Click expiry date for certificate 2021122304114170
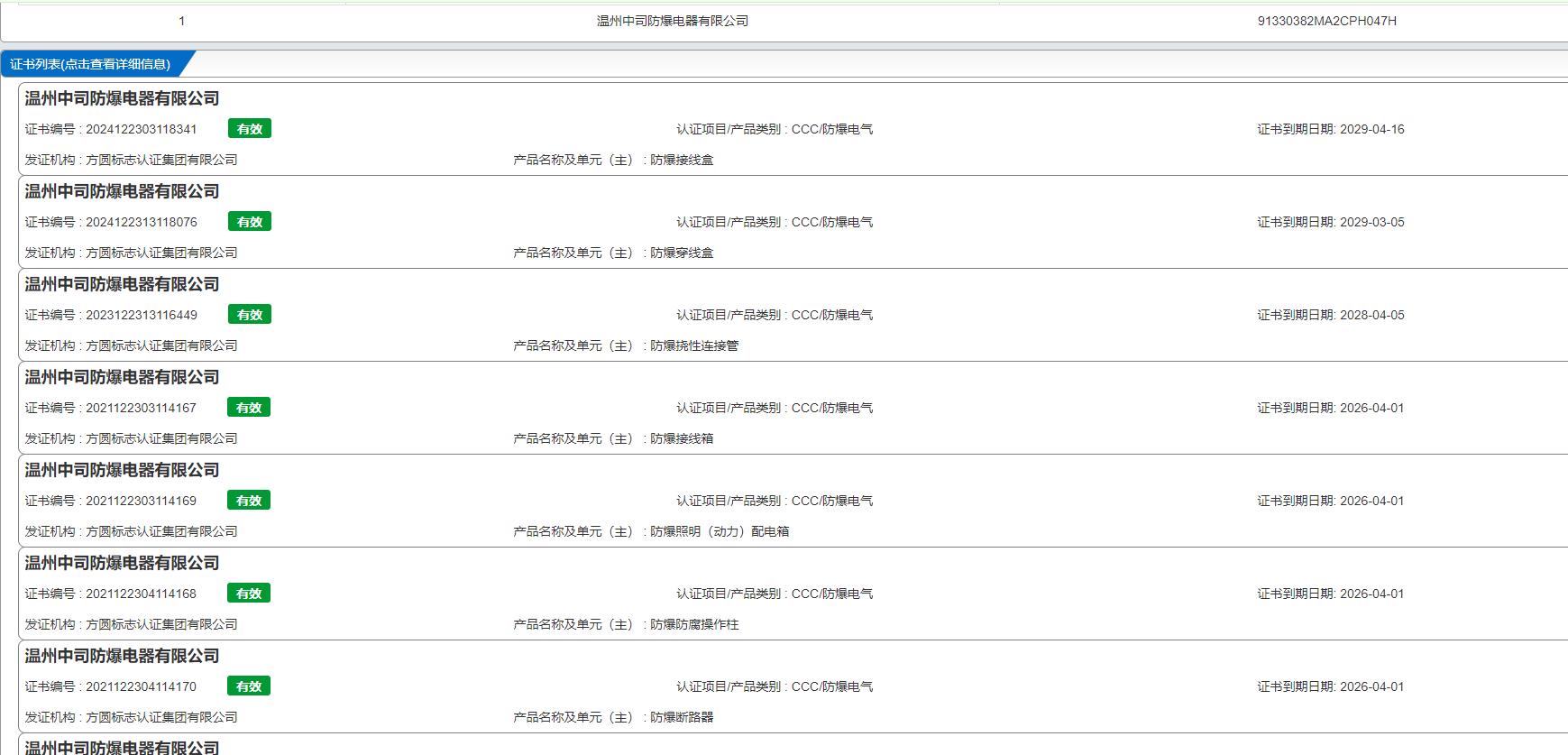Image resolution: width=1568 pixels, height=755 pixels. (x=1371, y=686)
